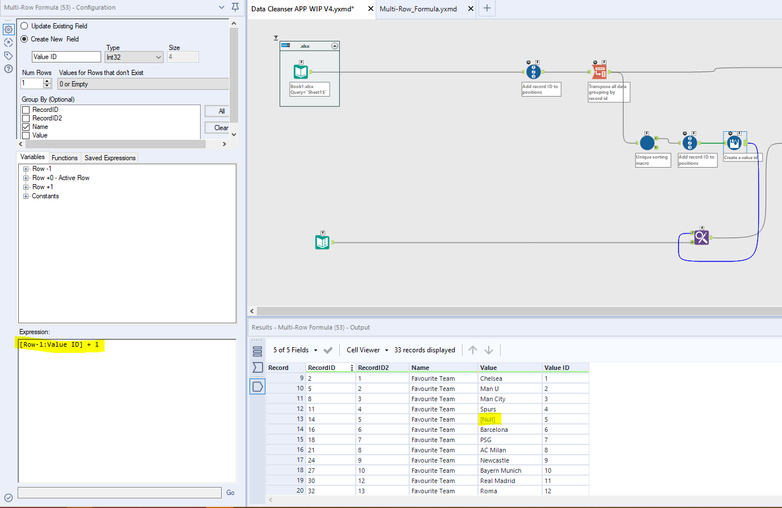Uncheck the Name group by checkbox
Screen dimensions: 782x508
click(25, 127)
